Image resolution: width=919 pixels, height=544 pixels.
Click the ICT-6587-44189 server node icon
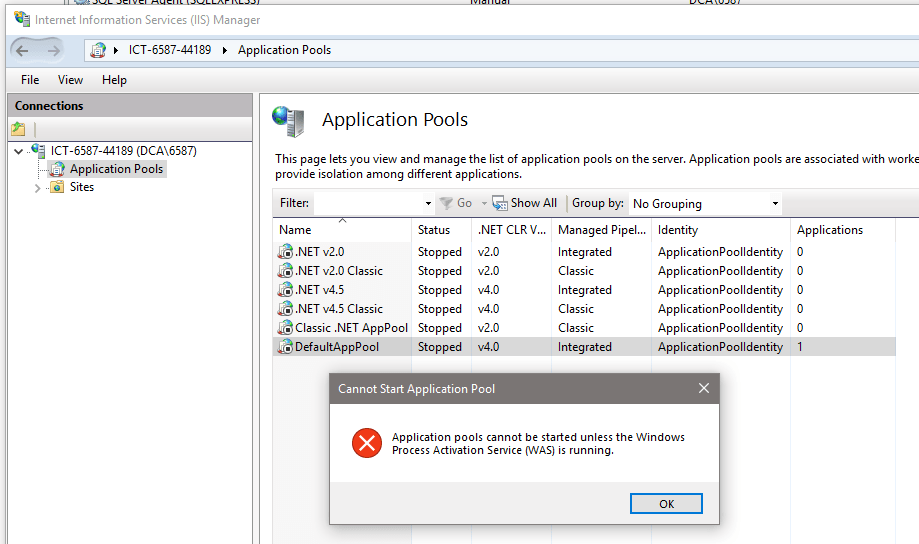click(x=38, y=151)
